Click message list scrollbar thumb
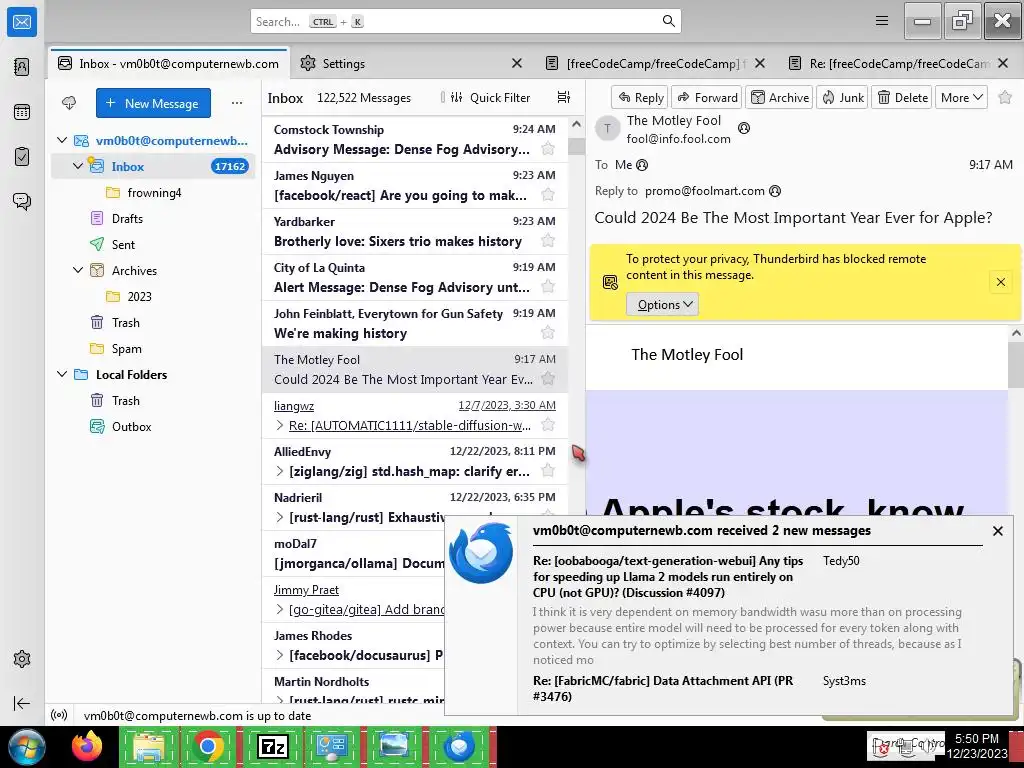Viewport: 1024px width, 768px height. (x=576, y=146)
